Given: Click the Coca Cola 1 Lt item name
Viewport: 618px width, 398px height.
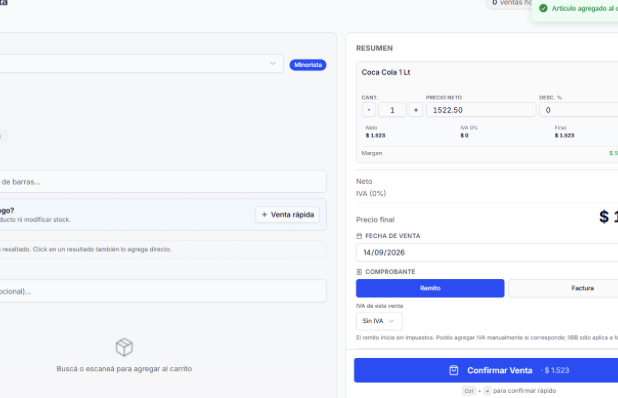Looking at the screenshot, I should (x=386, y=72).
